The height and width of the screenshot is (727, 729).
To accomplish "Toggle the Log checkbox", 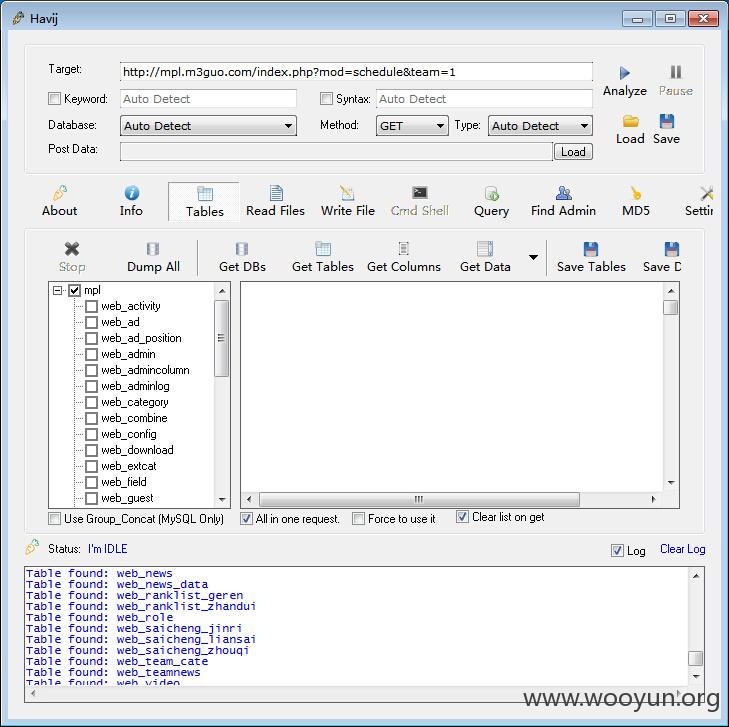I will point(617,550).
